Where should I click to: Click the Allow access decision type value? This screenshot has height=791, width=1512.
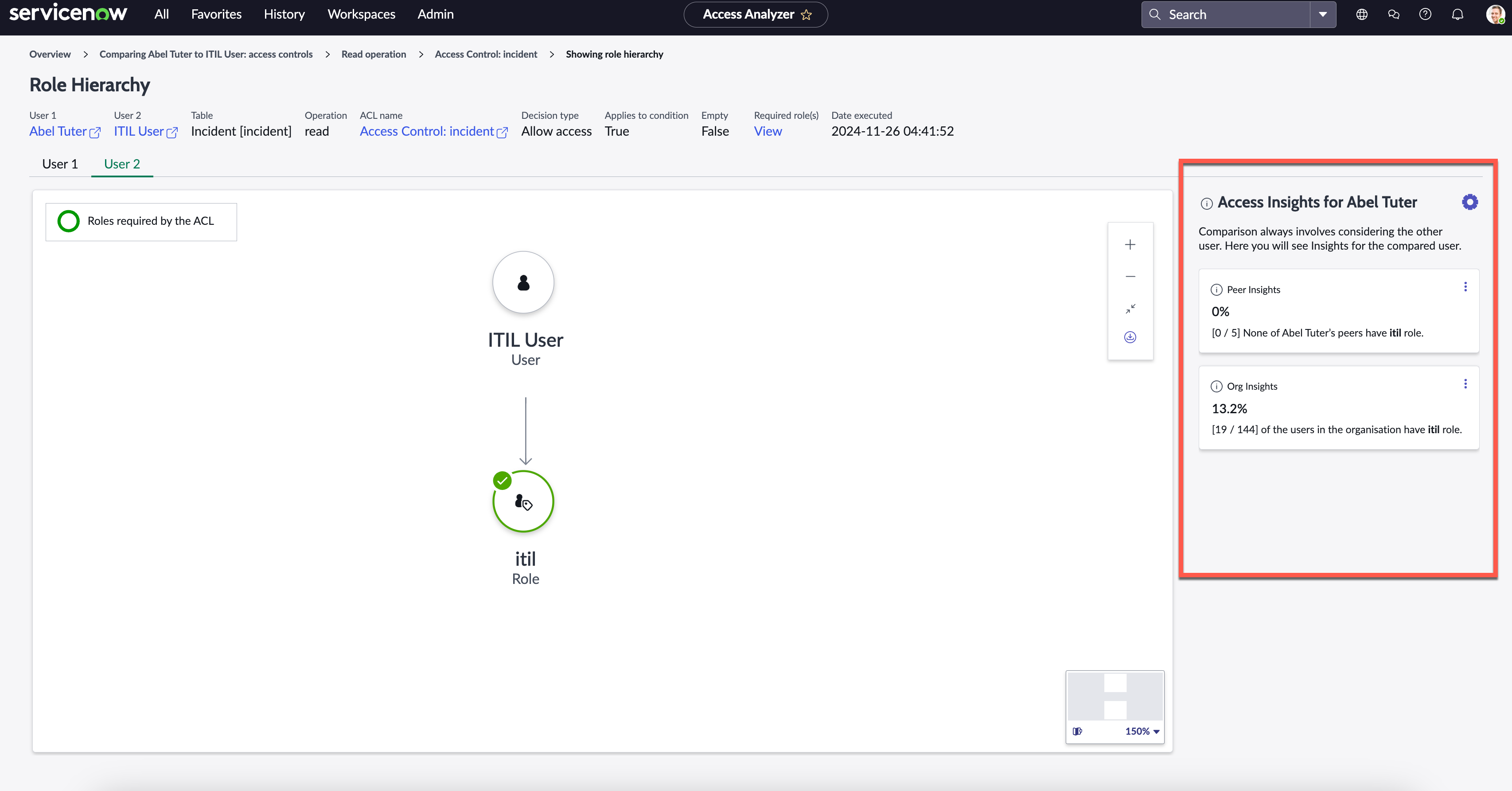click(557, 132)
